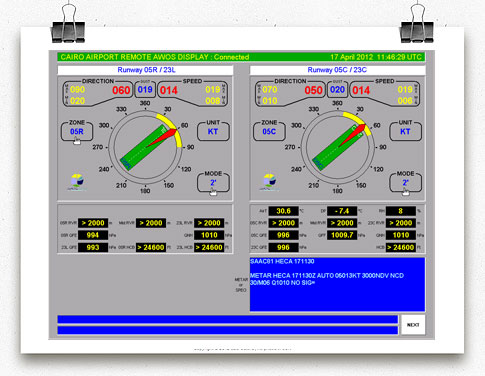The height and width of the screenshot is (376, 485).
Task: Select the Runway 05R / 23L header
Action: (x=145, y=70)
